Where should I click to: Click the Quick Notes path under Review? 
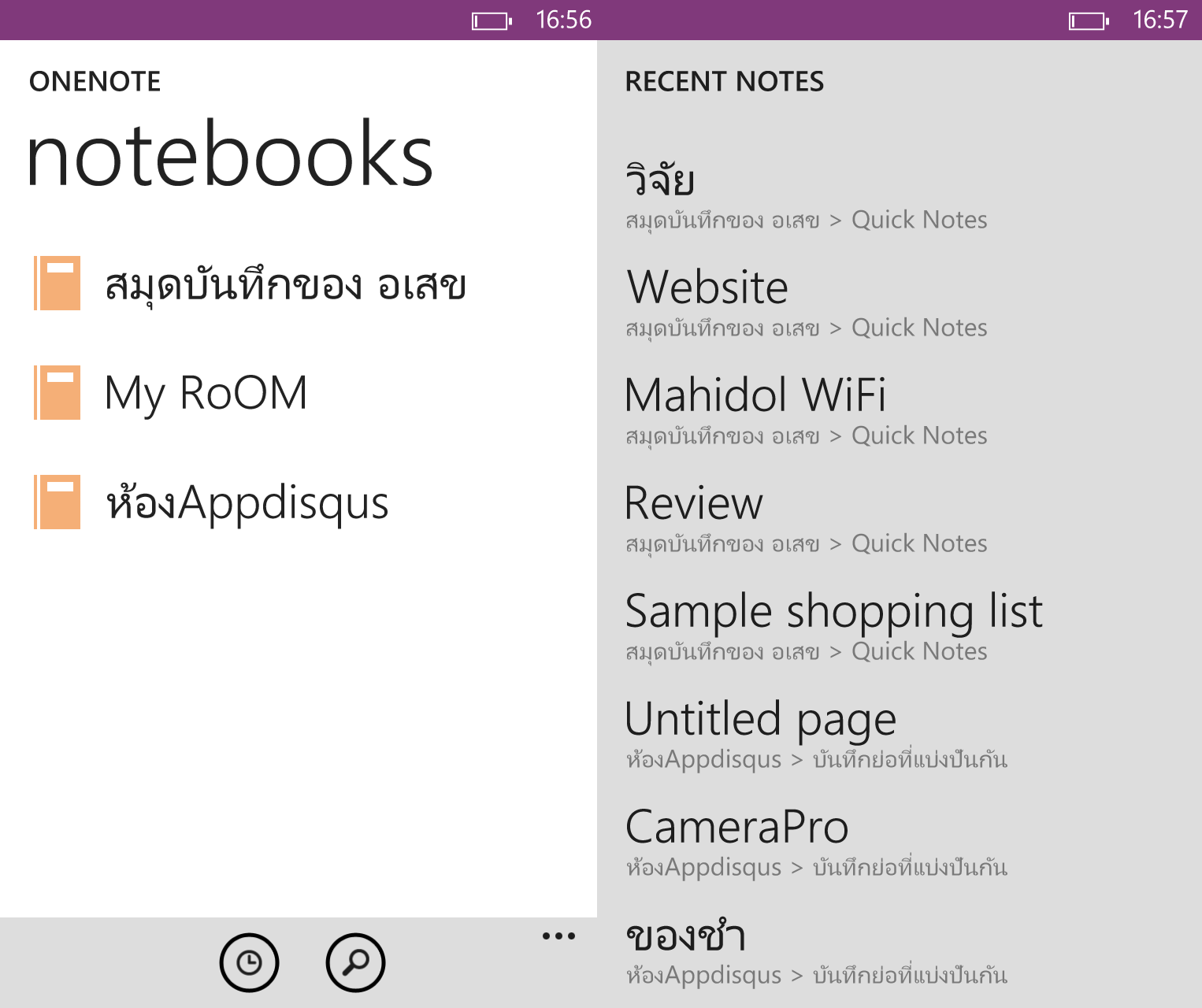806,544
